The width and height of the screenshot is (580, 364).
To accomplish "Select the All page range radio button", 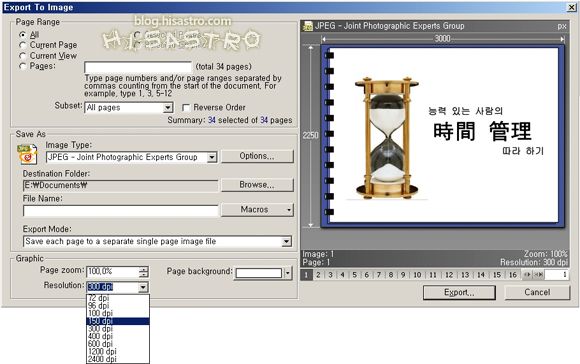I will click(x=23, y=35).
